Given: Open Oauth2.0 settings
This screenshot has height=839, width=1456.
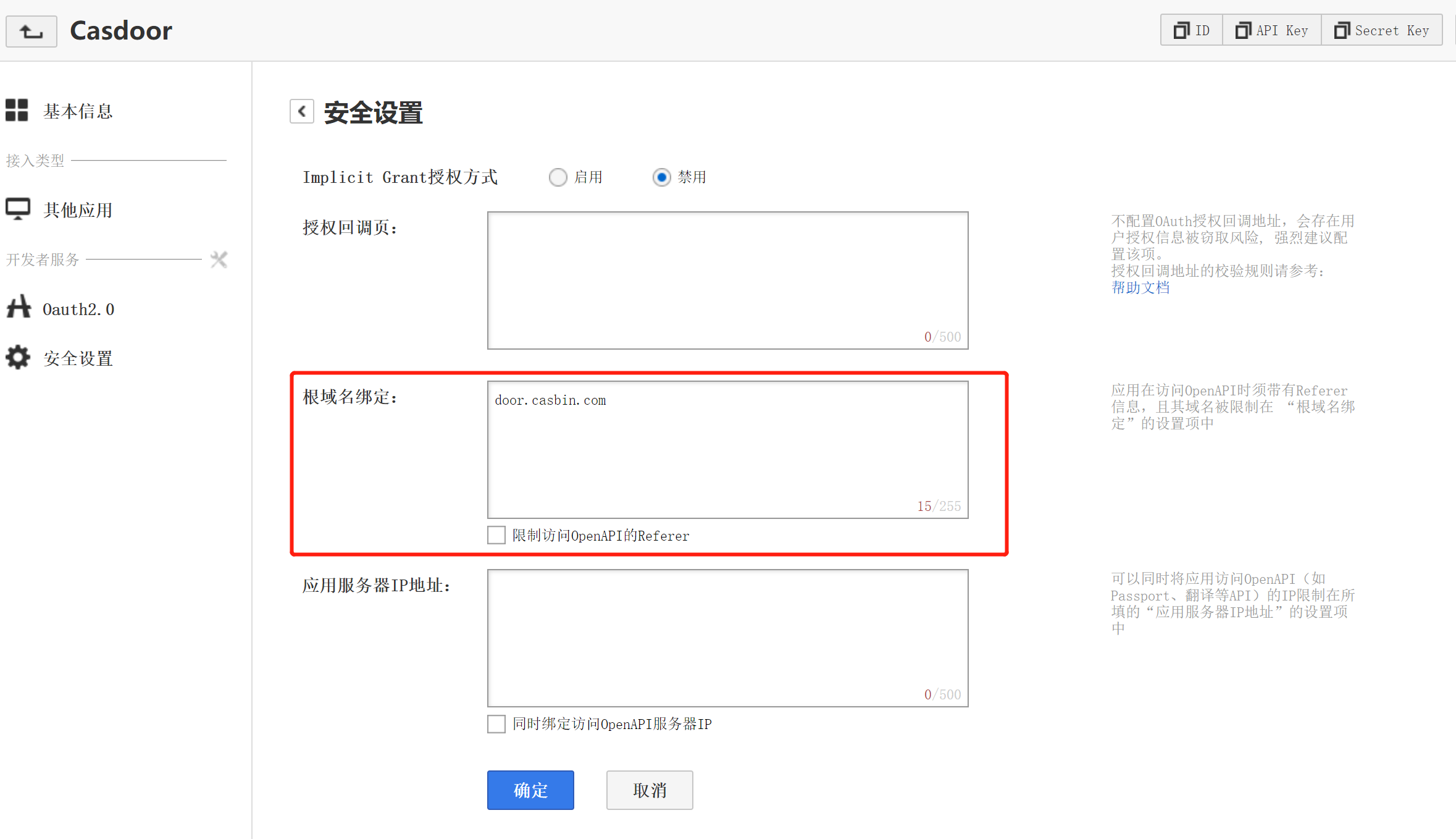Looking at the screenshot, I should pos(79,309).
